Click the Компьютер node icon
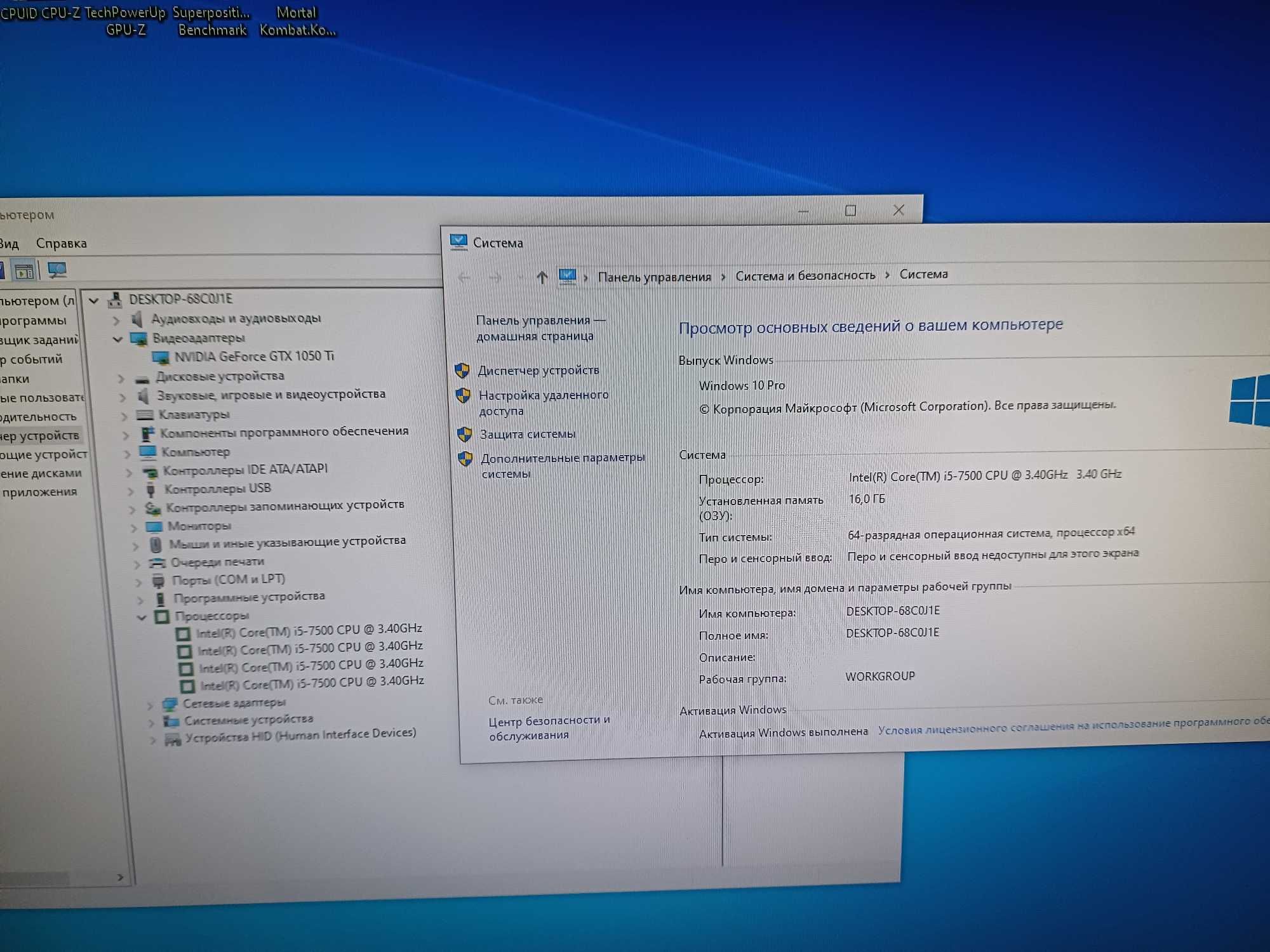The width and height of the screenshot is (1270, 952). (148, 452)
